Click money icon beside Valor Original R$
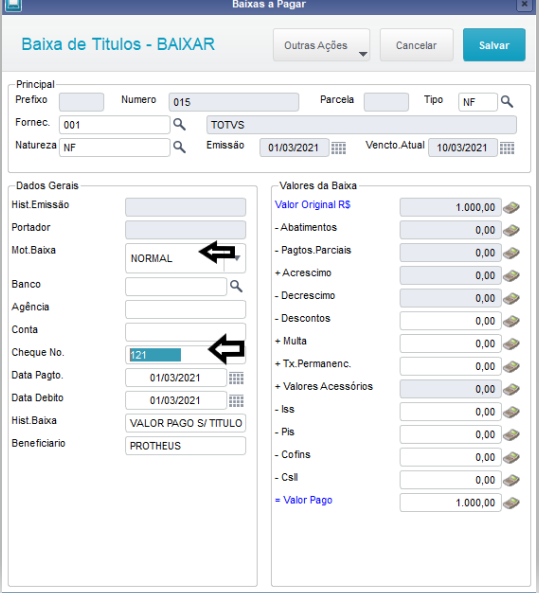539x593 pixels. pyautogui.click(x=511, y=208)
